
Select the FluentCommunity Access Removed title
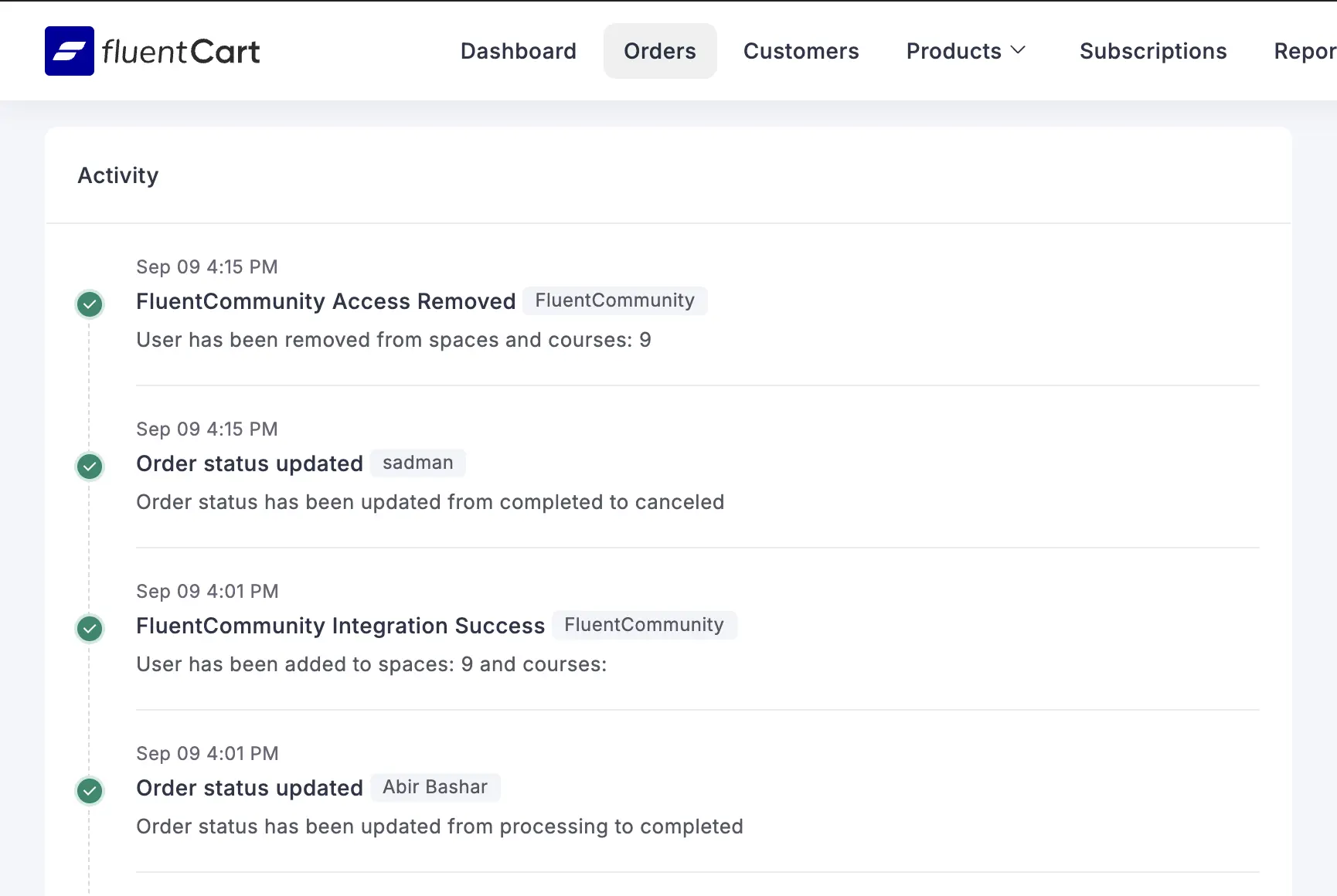tap(326, 301)
